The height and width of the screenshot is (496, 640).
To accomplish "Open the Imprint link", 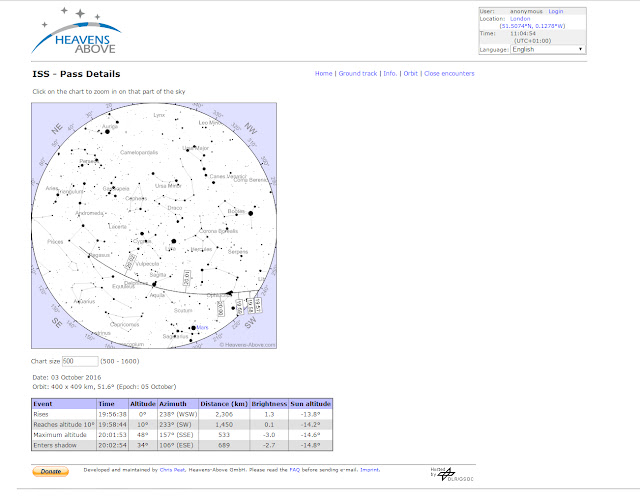I will tap(369, 470).
